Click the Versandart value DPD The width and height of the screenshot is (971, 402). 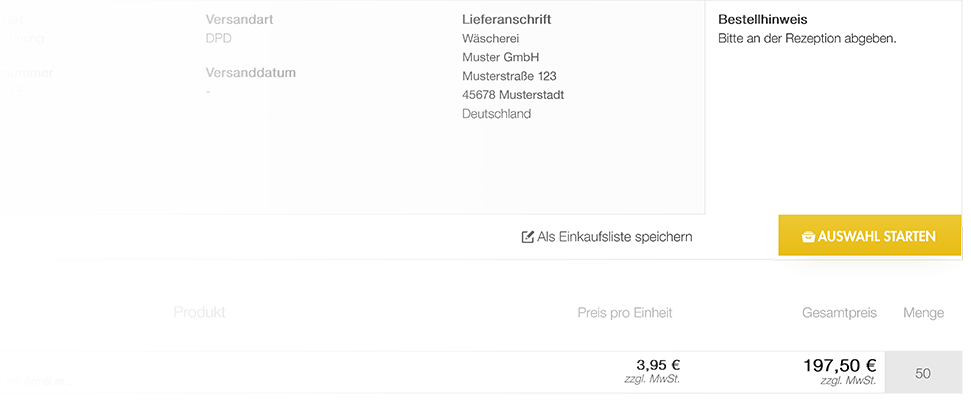(x=219, y=38)
